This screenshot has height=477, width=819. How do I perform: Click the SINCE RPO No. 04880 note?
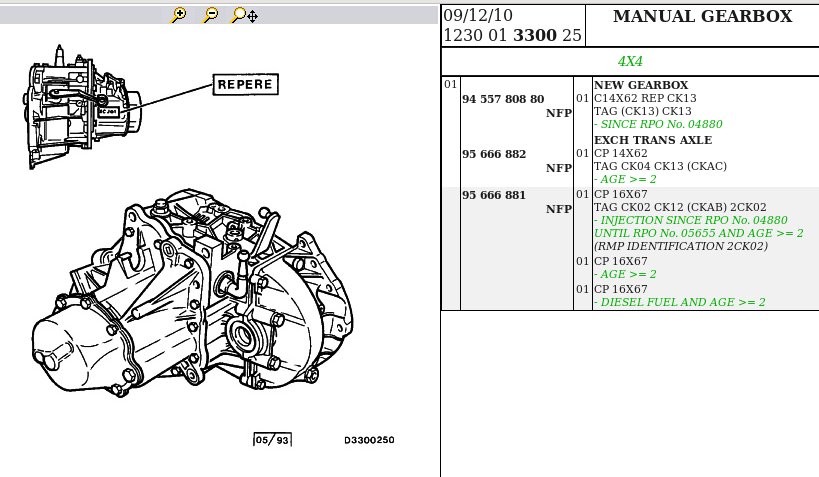click(x=658, y=124)
